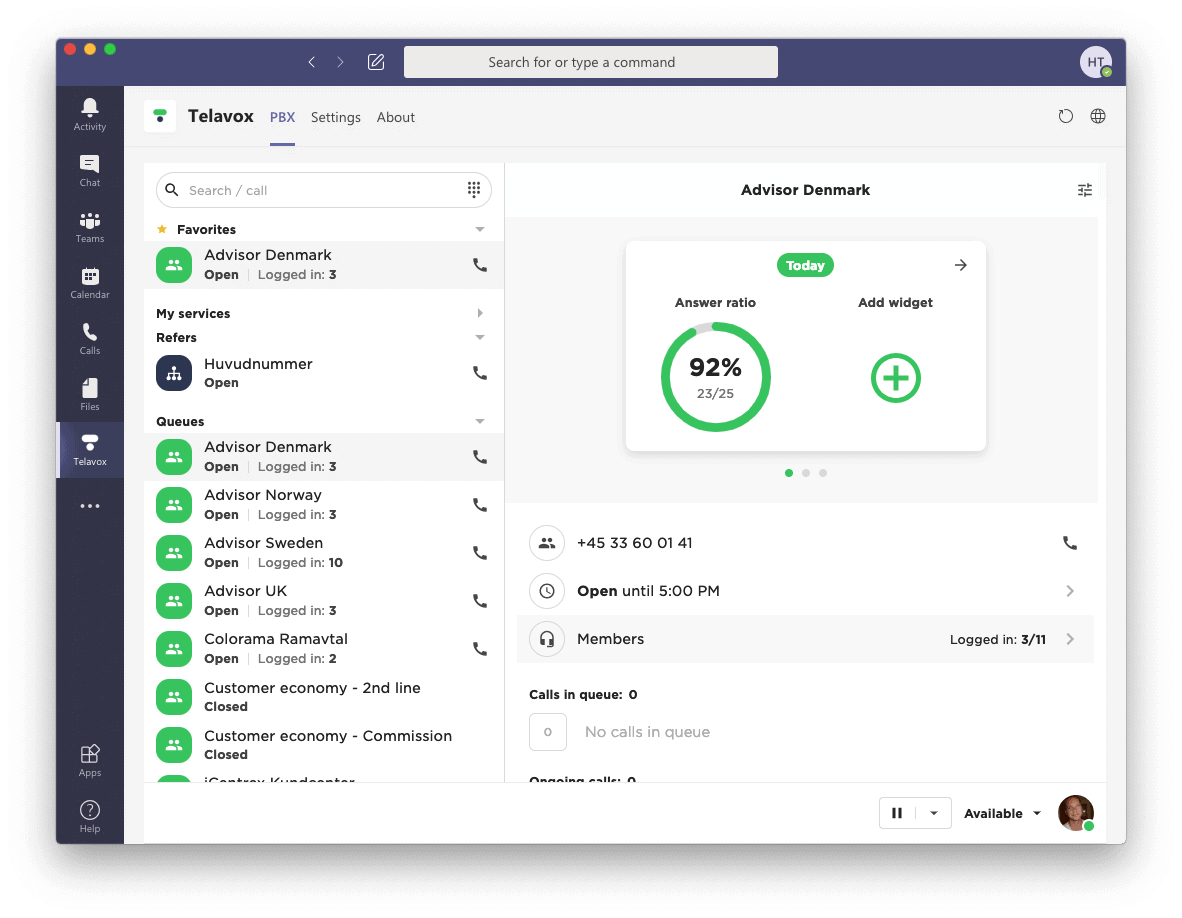
Task: Open Telavox in browser globe icon
Action: point(1098,116)
